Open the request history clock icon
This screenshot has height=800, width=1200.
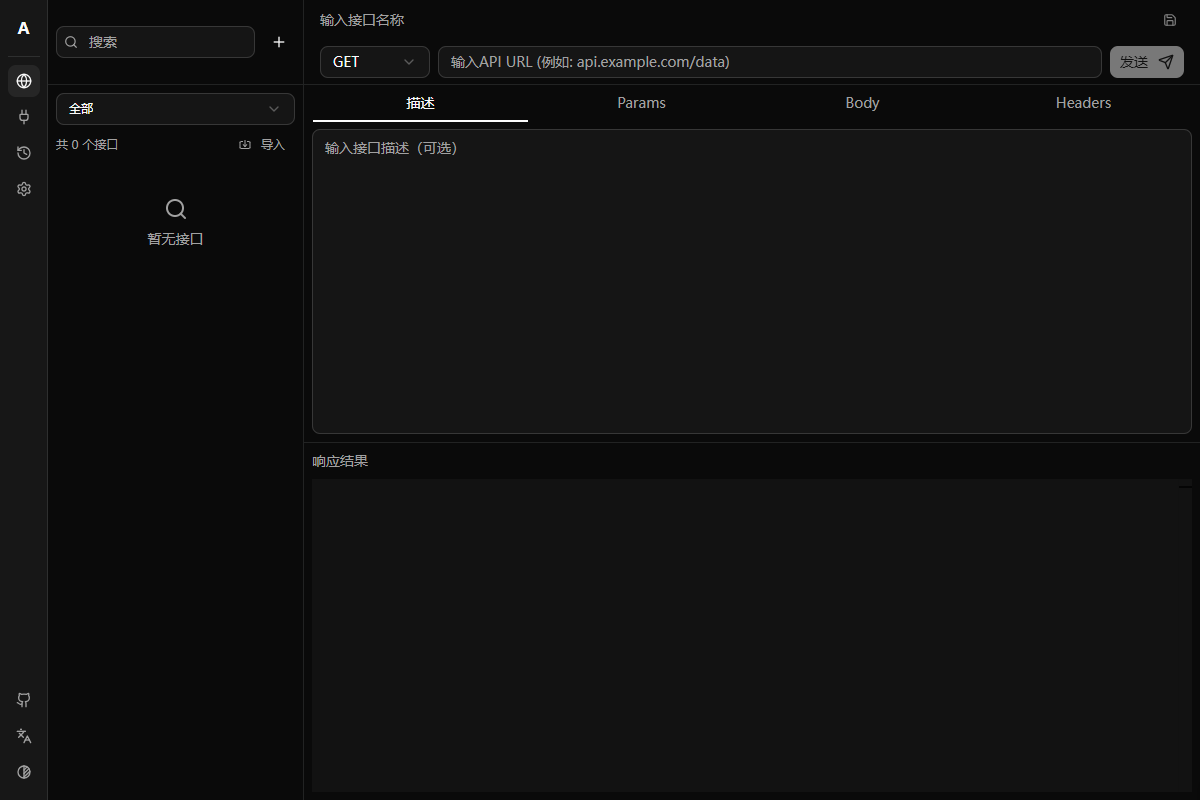(24, 153)
